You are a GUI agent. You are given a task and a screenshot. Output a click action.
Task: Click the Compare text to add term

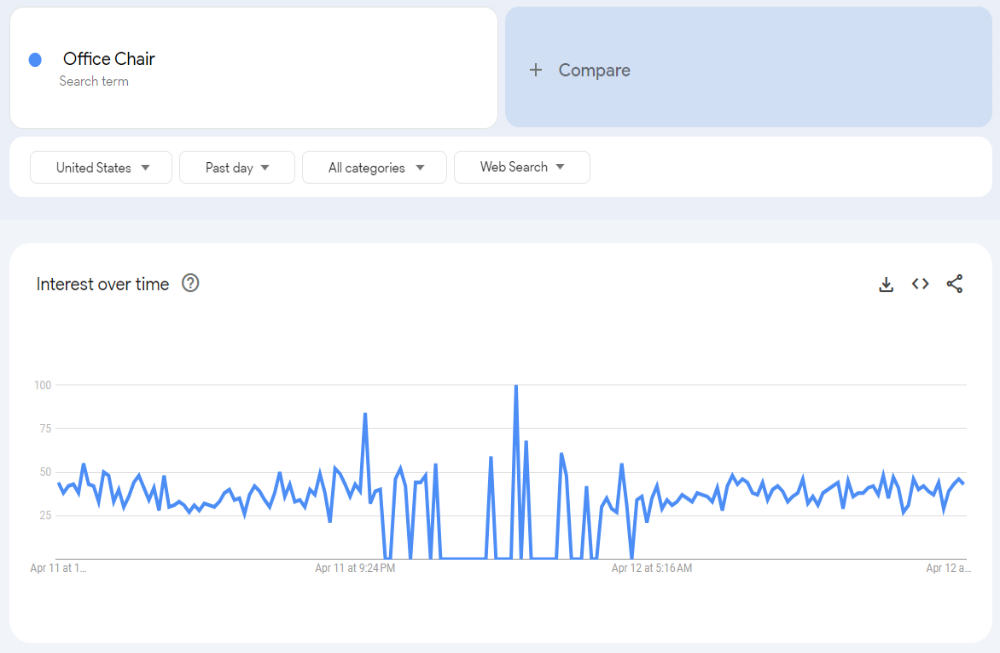[x=594, y=70]
